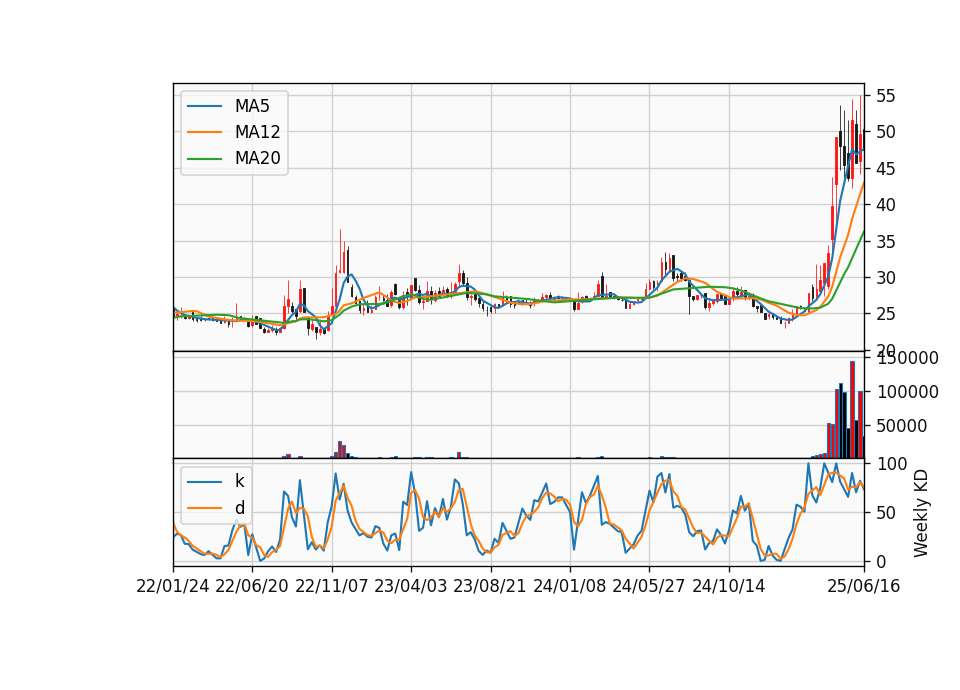960x690 pixels.
Task: Click the orange MA12 legend line sample
Action: coord(204,132)
